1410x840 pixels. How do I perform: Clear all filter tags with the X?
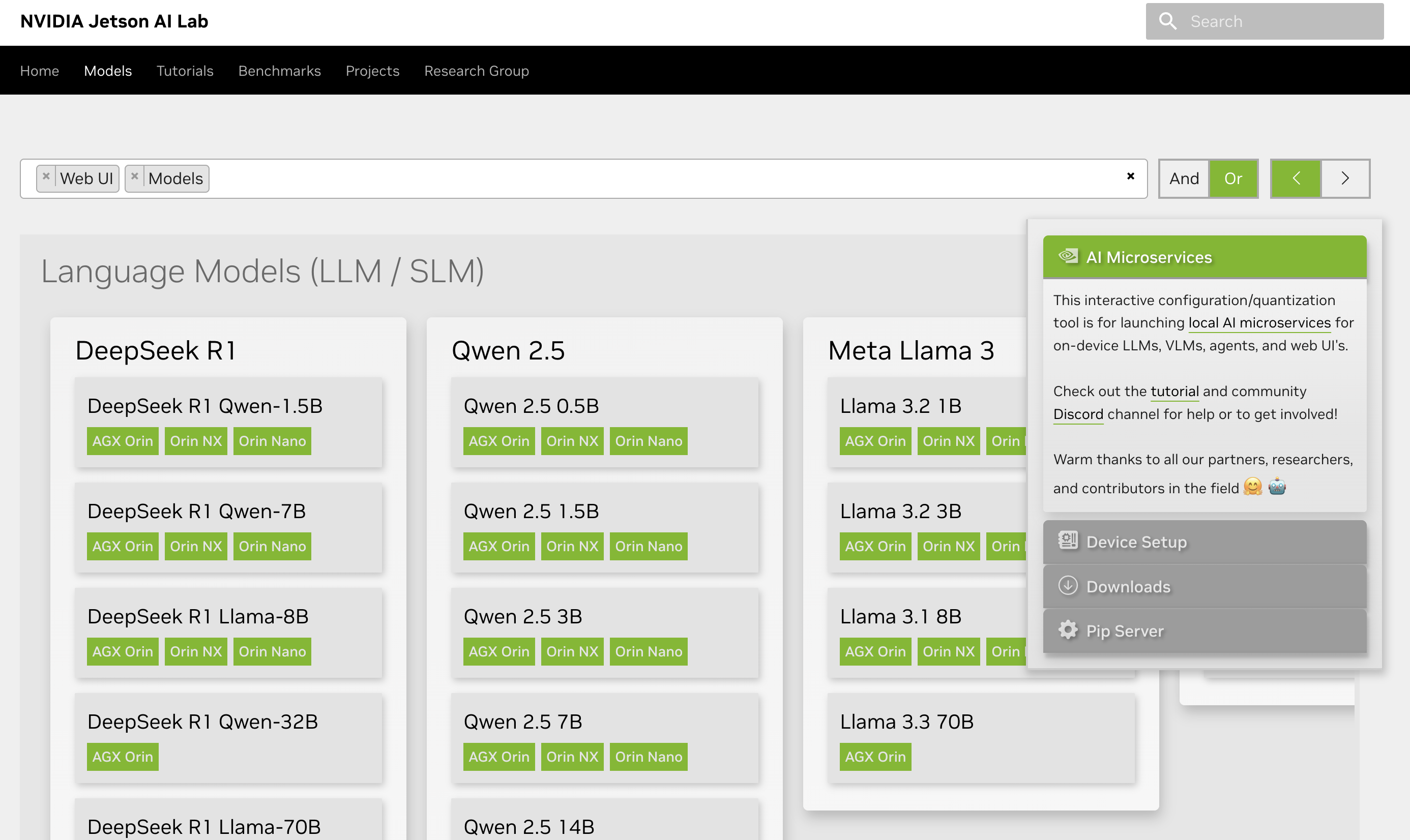(1130, 176)
